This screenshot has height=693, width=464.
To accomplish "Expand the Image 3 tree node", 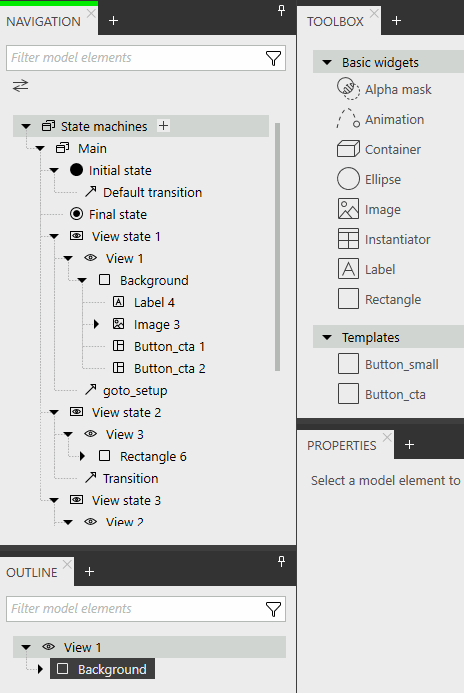I will pyautogui.click(x=96, y=324).
